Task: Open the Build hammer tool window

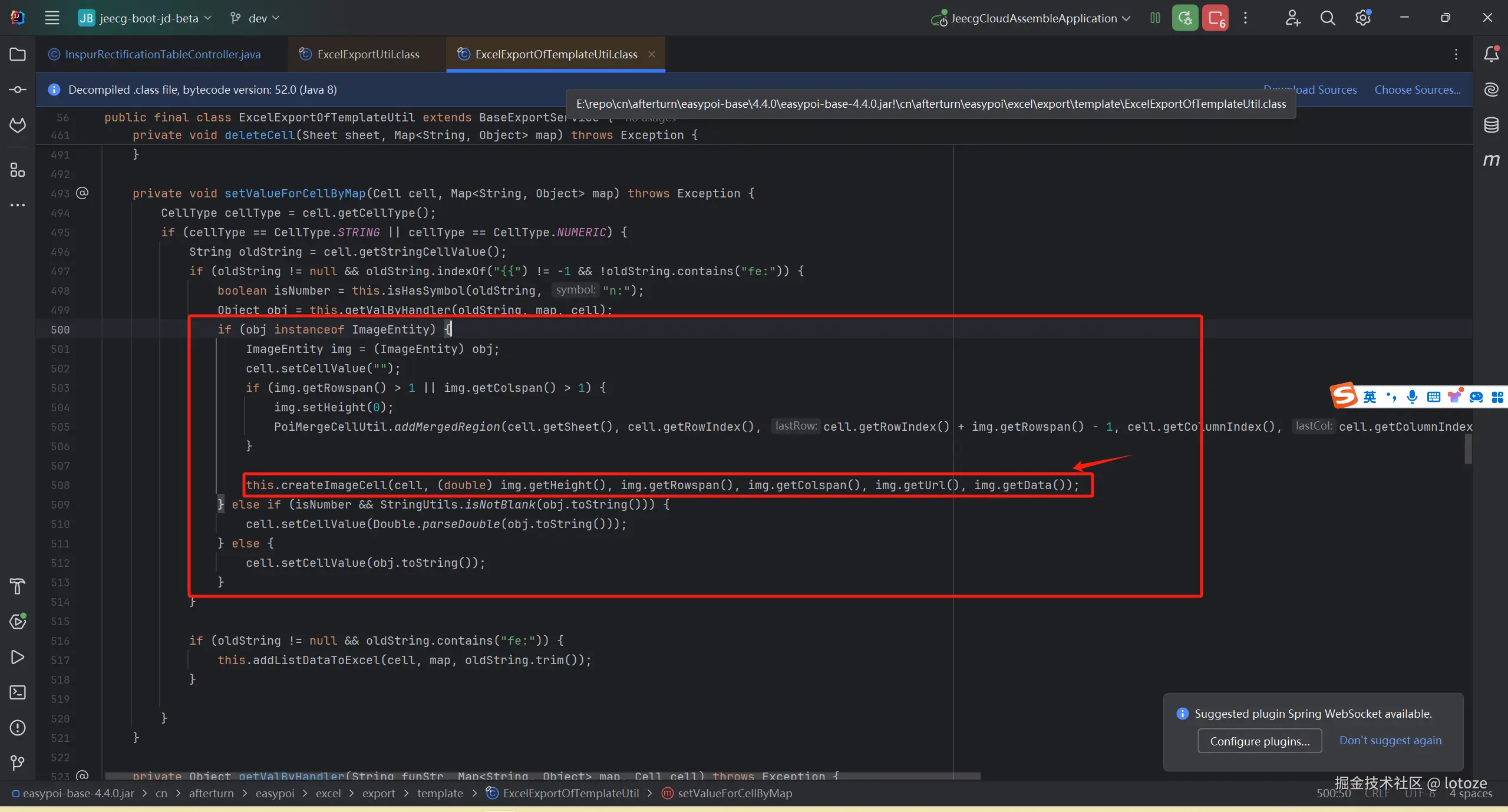Action: pyautogui.click(x=18, y=586)
